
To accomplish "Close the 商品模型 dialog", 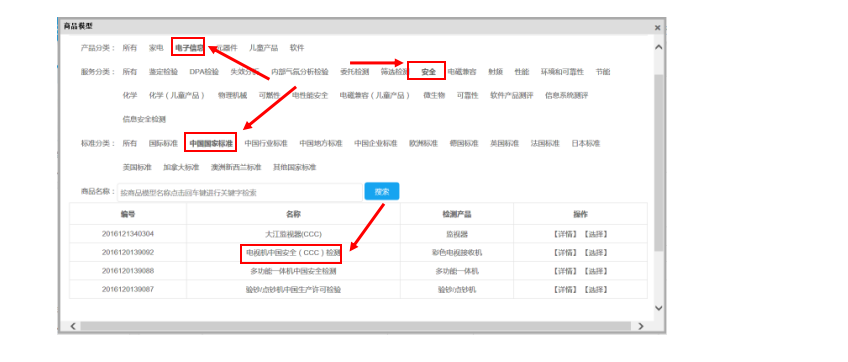I will click(x=657, y=27).
